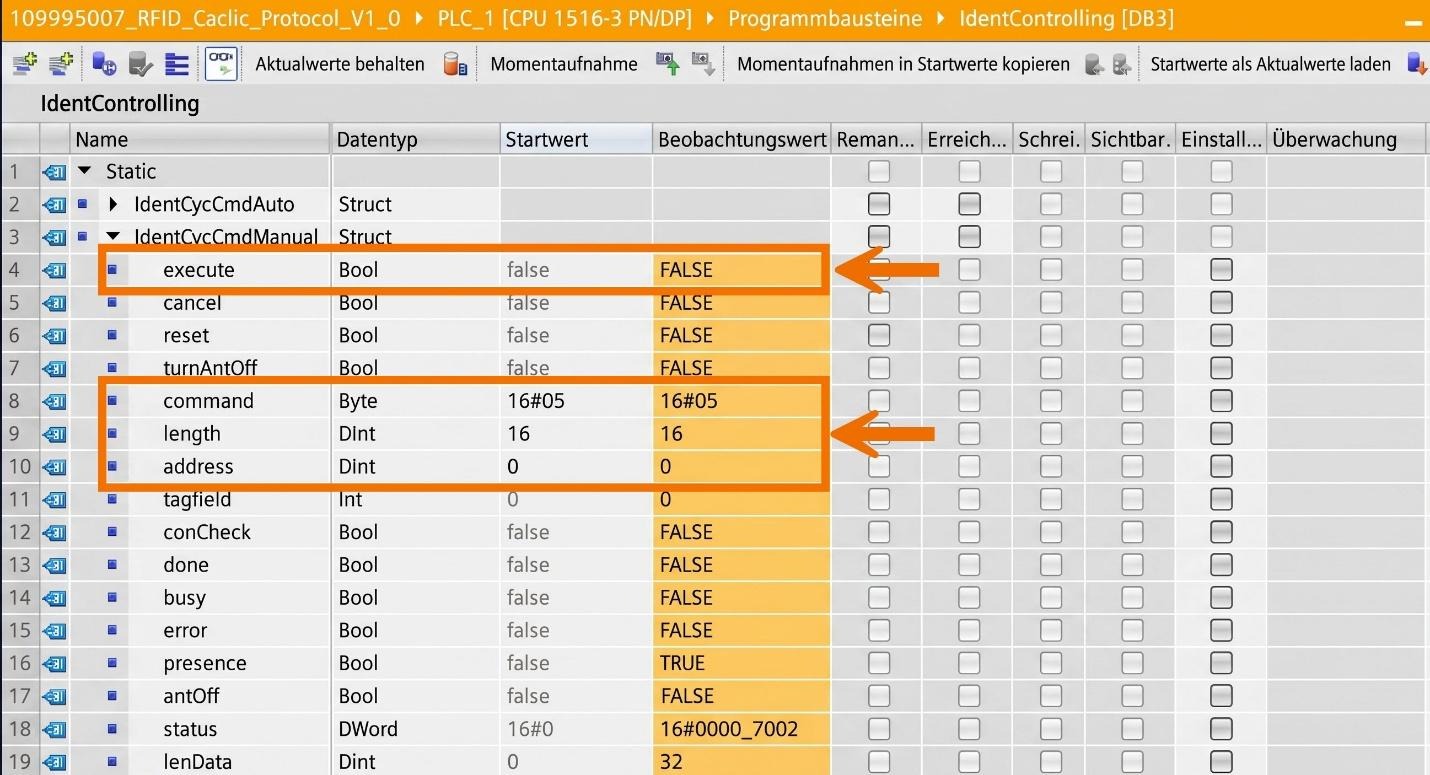Click the tag icon in the busy row
The width and height of the screenshot is (1430, 775).
(x=54, y=598)
